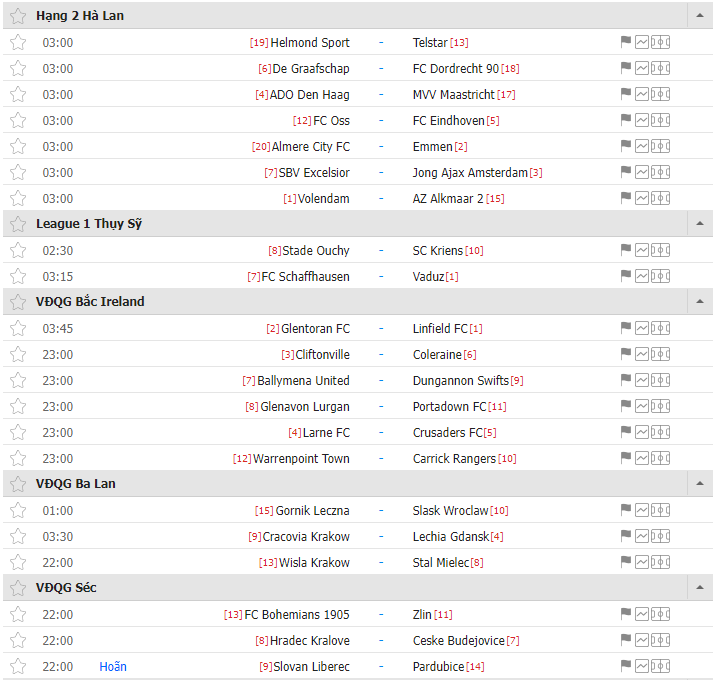Viewport: 716px width, 680px height.
Task: Toggle the star on the Hạng 2 Hà Lan header
Action: coord(18,16)
